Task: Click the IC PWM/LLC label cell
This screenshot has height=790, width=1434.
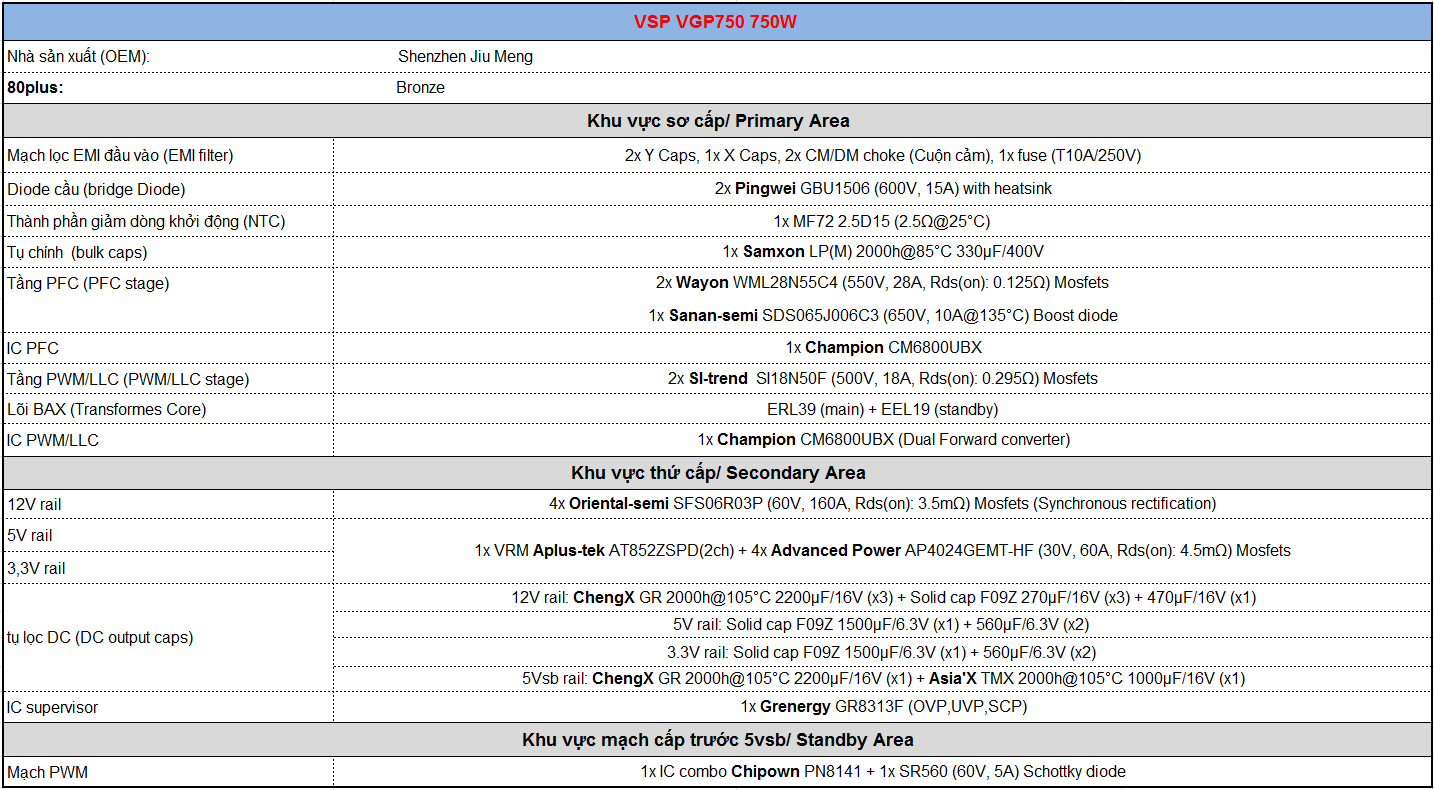Action: click(x=168, y=441)
